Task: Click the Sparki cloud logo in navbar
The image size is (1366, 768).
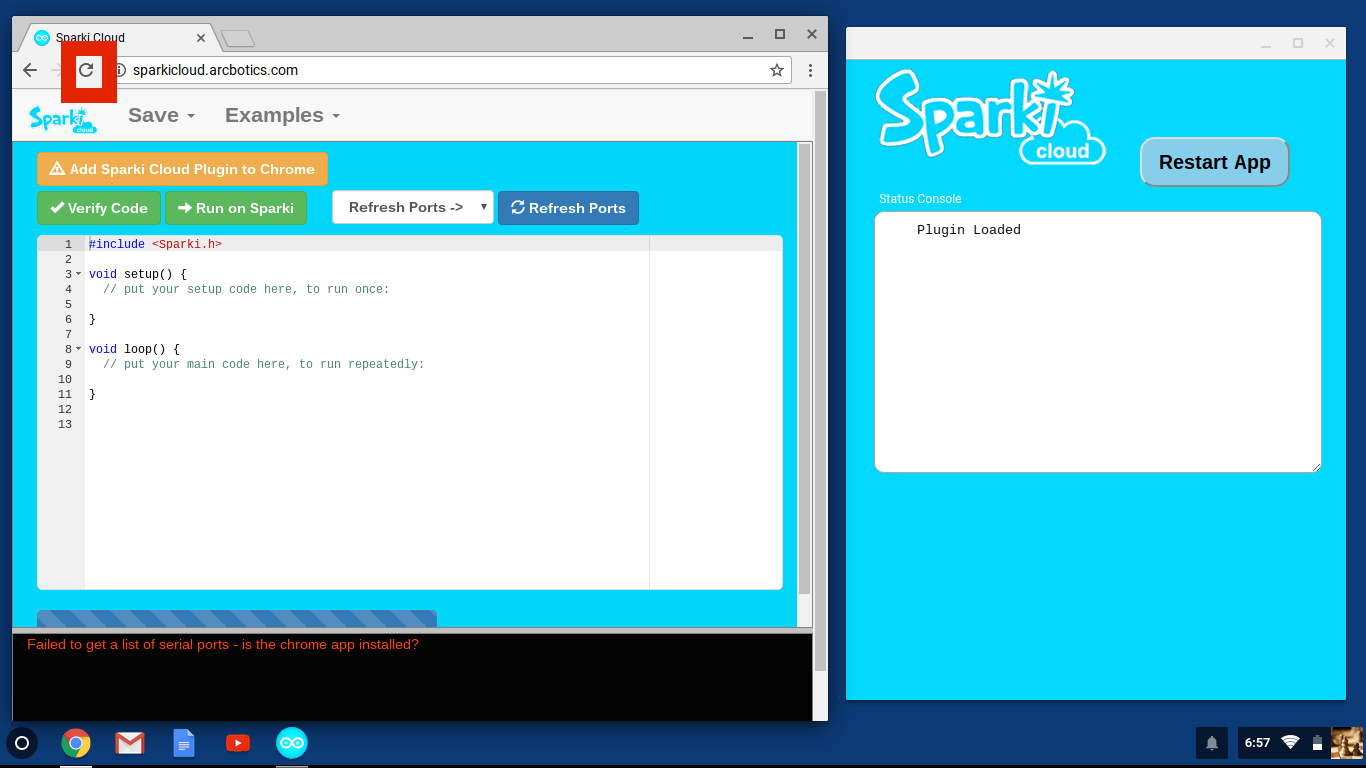Action: pos(63,118)
